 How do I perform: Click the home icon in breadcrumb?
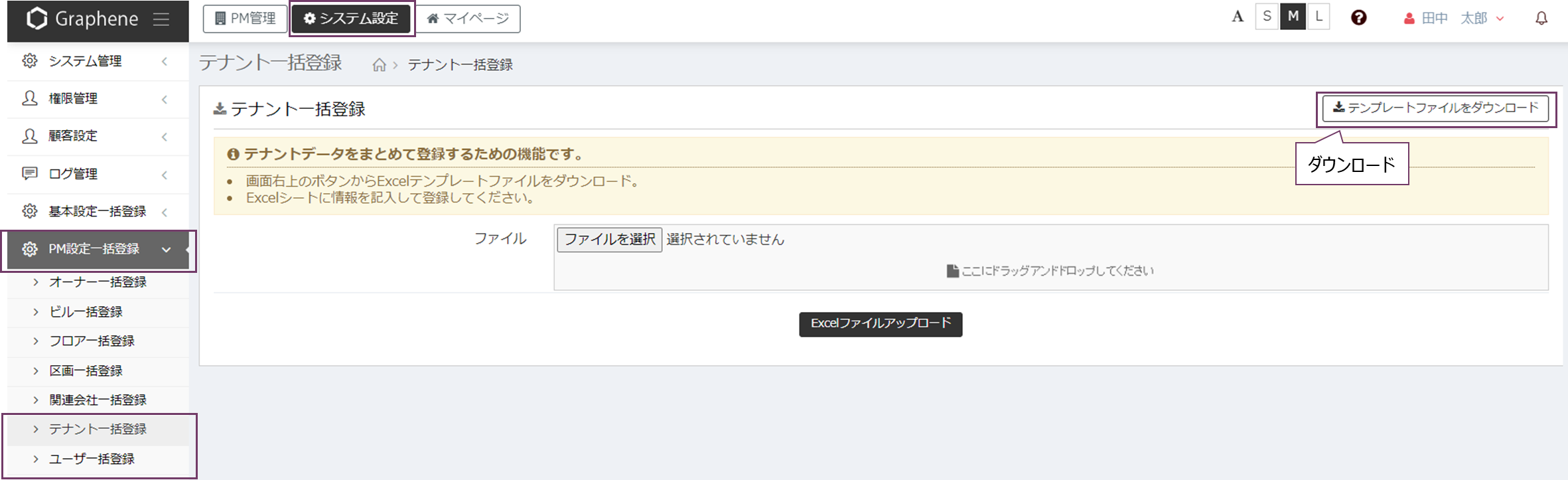tap(379, 65)
